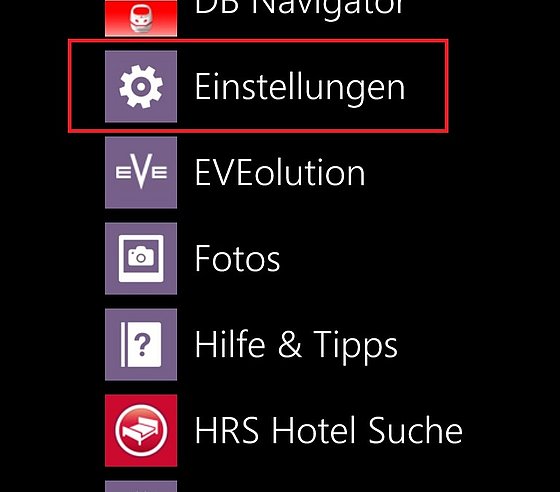Click the word 'Tipps' in the help entry

[355, 346]
